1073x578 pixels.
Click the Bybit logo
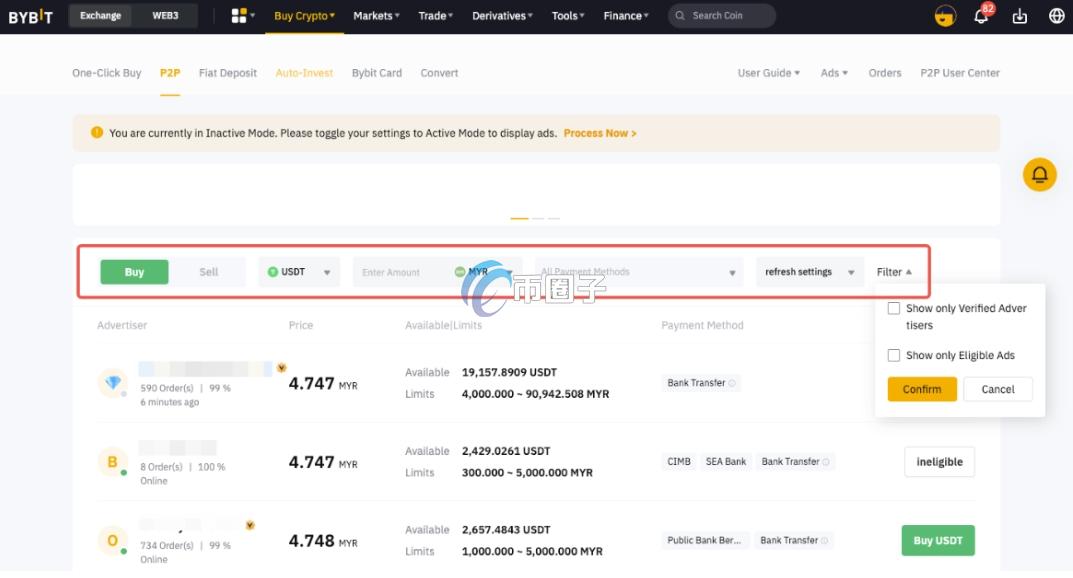click(30, 16)
